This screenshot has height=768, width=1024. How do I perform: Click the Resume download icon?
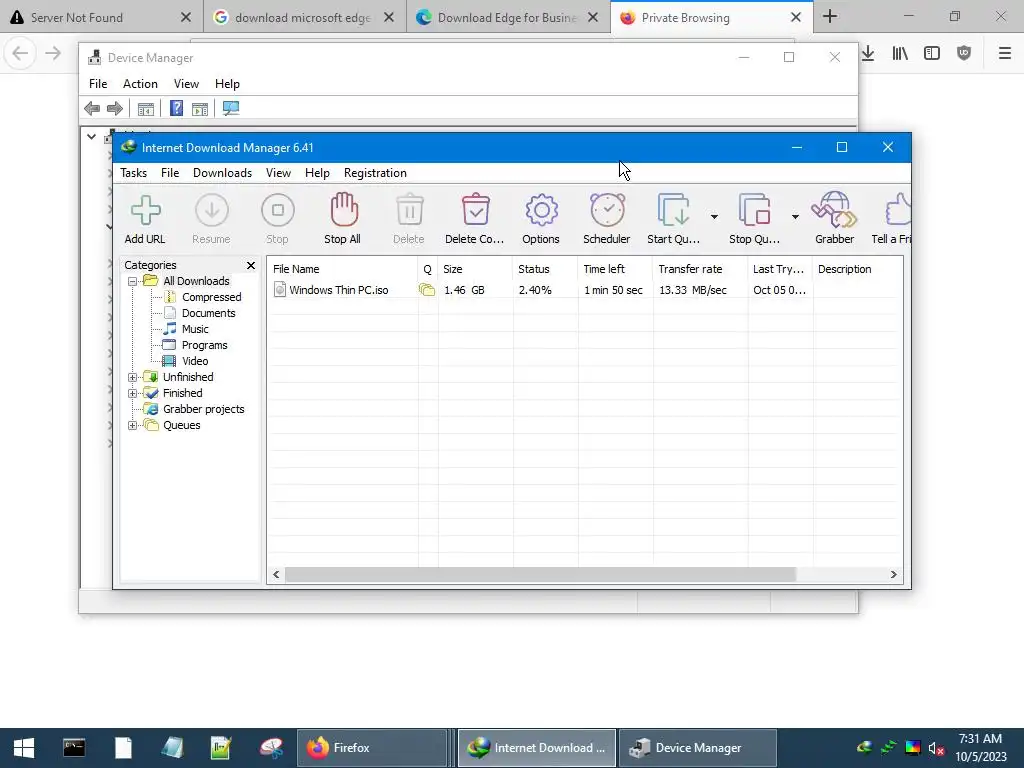(x=212, y=210)
